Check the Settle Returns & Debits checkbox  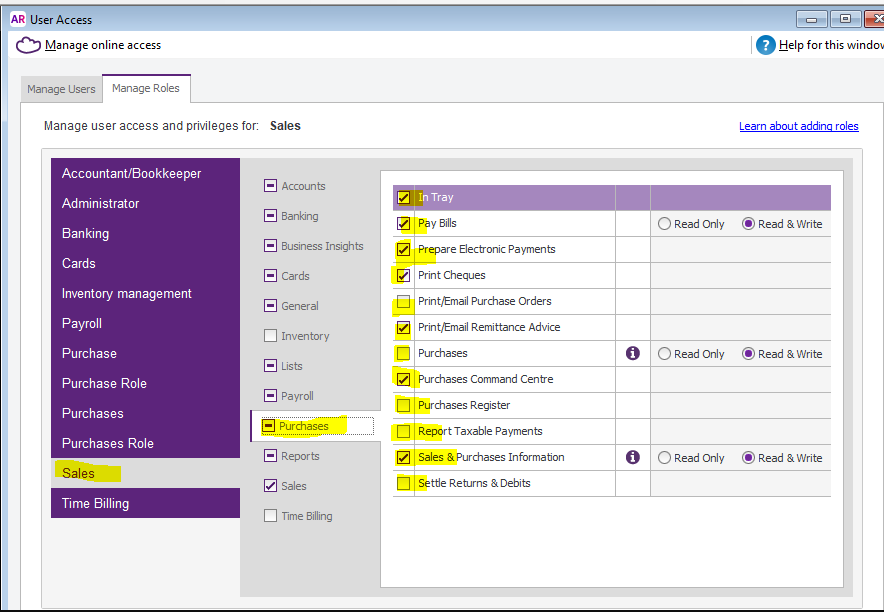[404, 484]
